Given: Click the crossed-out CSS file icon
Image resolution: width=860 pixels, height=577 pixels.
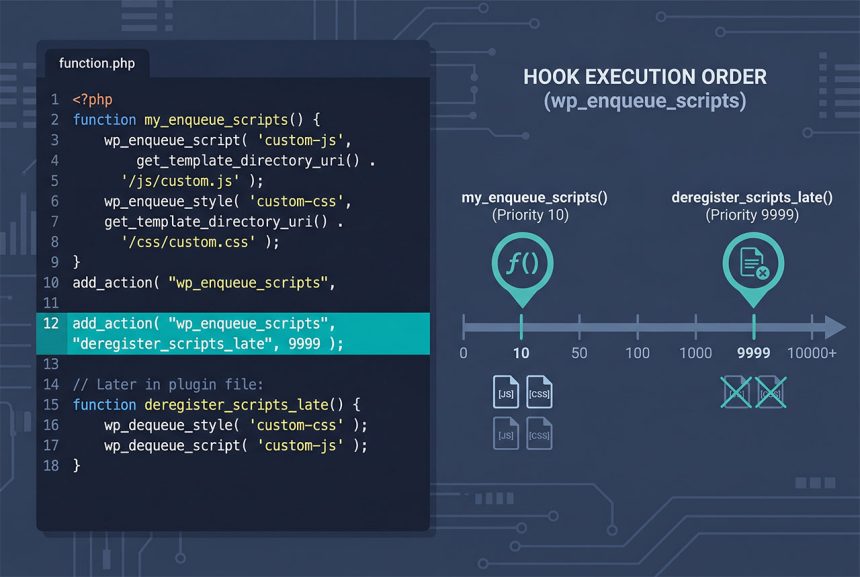Looking at the screenshot, I should tap(771, 392).
